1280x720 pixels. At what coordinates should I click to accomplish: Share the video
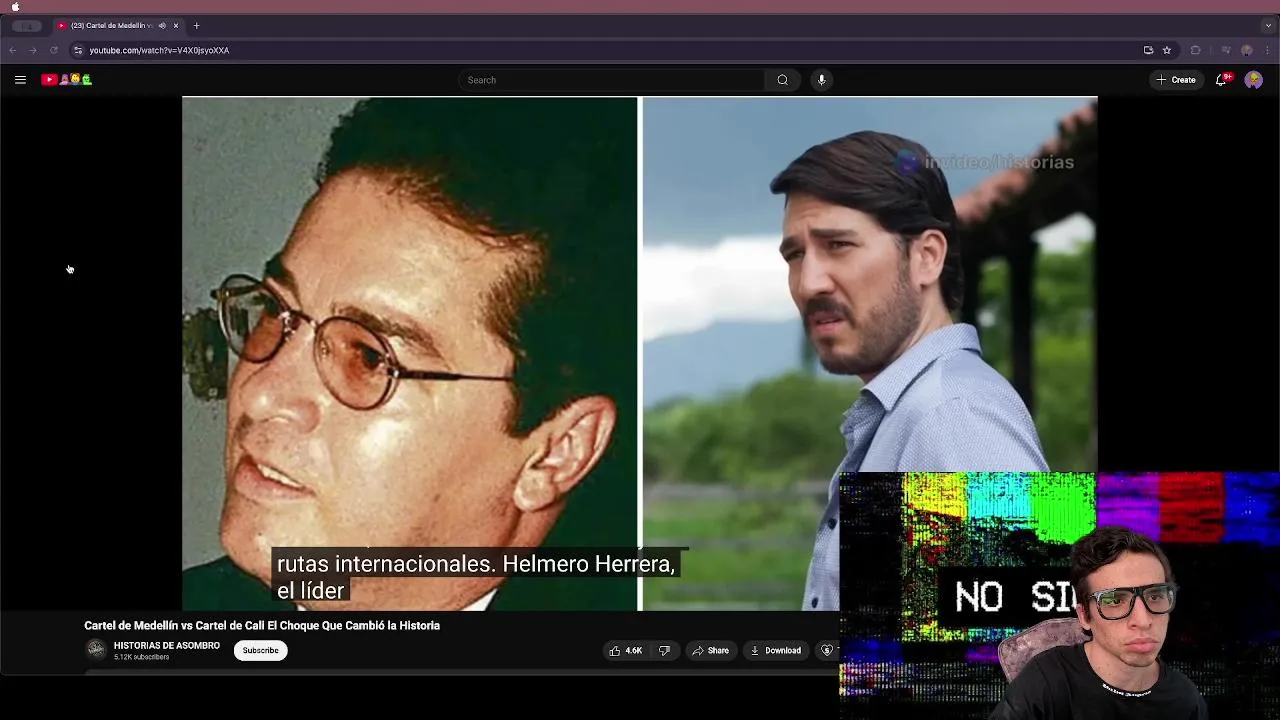(711, 651)
